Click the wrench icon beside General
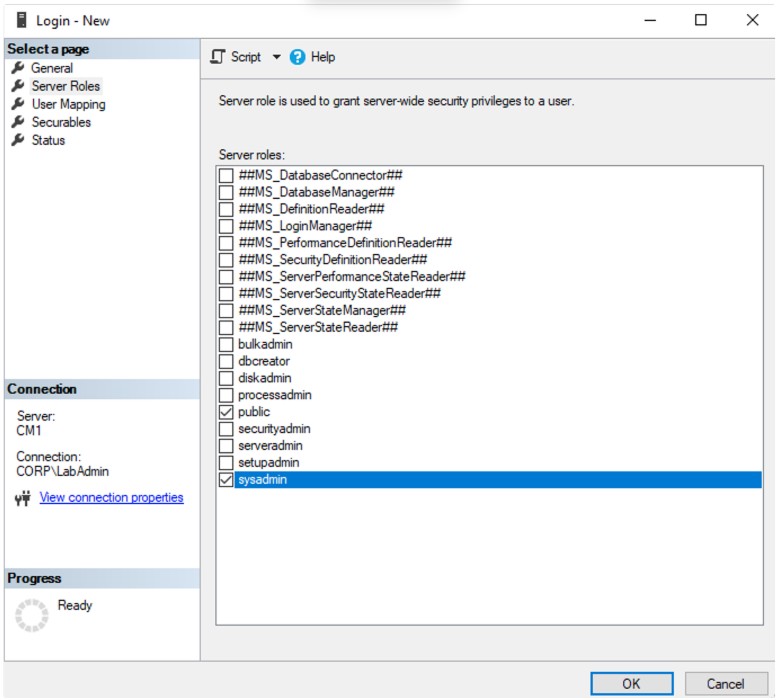The image size is (778, 700). [17, 68]
